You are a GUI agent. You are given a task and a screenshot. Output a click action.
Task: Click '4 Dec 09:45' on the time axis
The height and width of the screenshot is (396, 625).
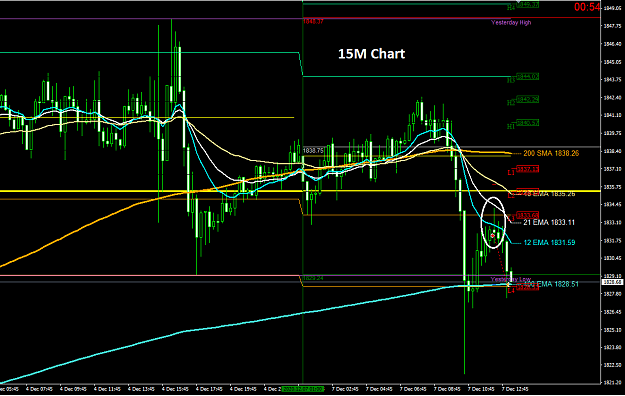74,389
